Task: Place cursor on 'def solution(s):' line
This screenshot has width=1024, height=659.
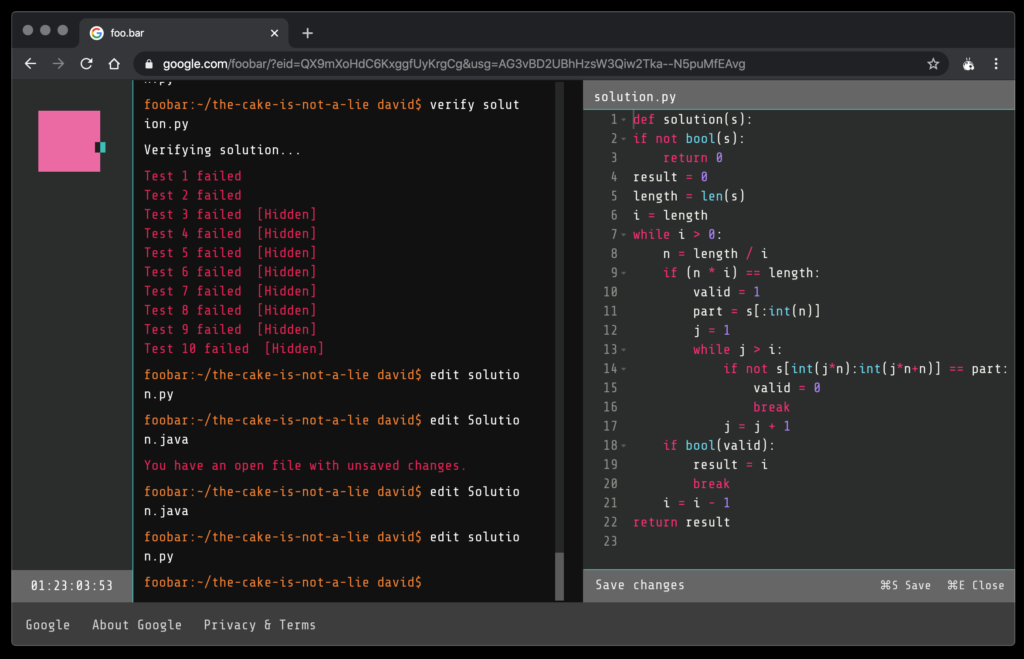Action: 692,120
